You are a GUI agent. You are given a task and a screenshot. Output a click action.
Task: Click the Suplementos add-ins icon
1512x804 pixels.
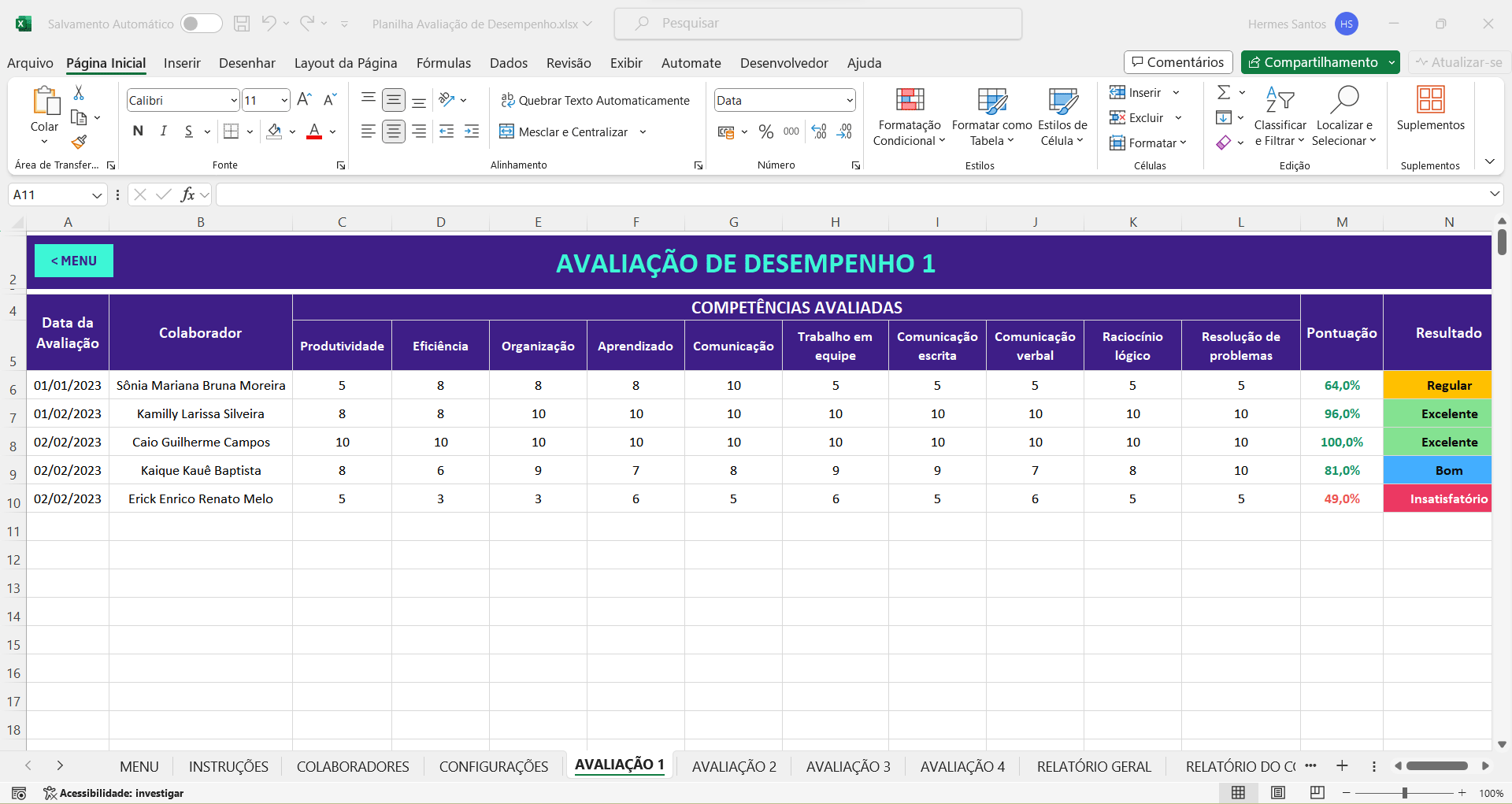1430,100
